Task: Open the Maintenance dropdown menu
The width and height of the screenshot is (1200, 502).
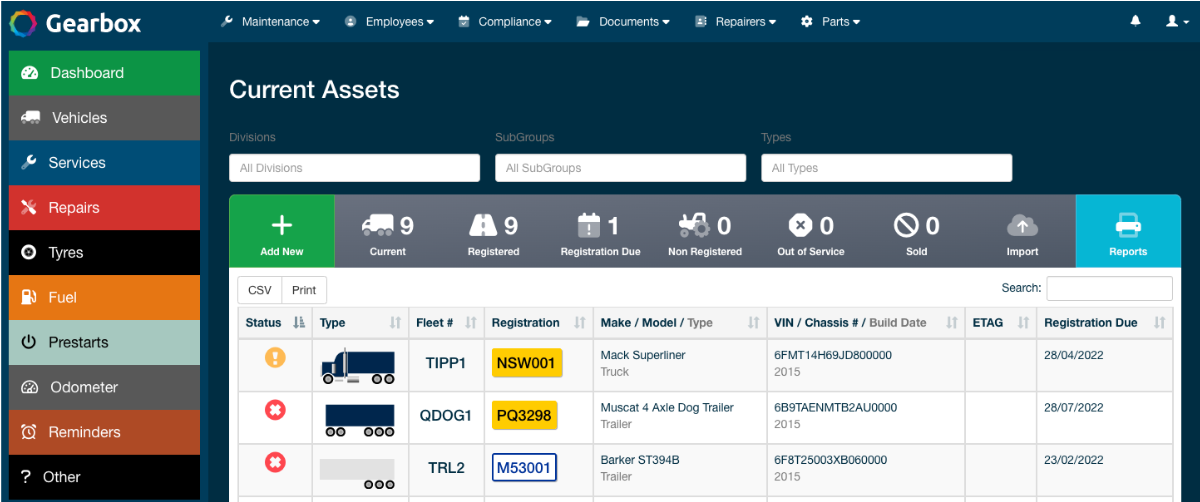Action: 270,22
